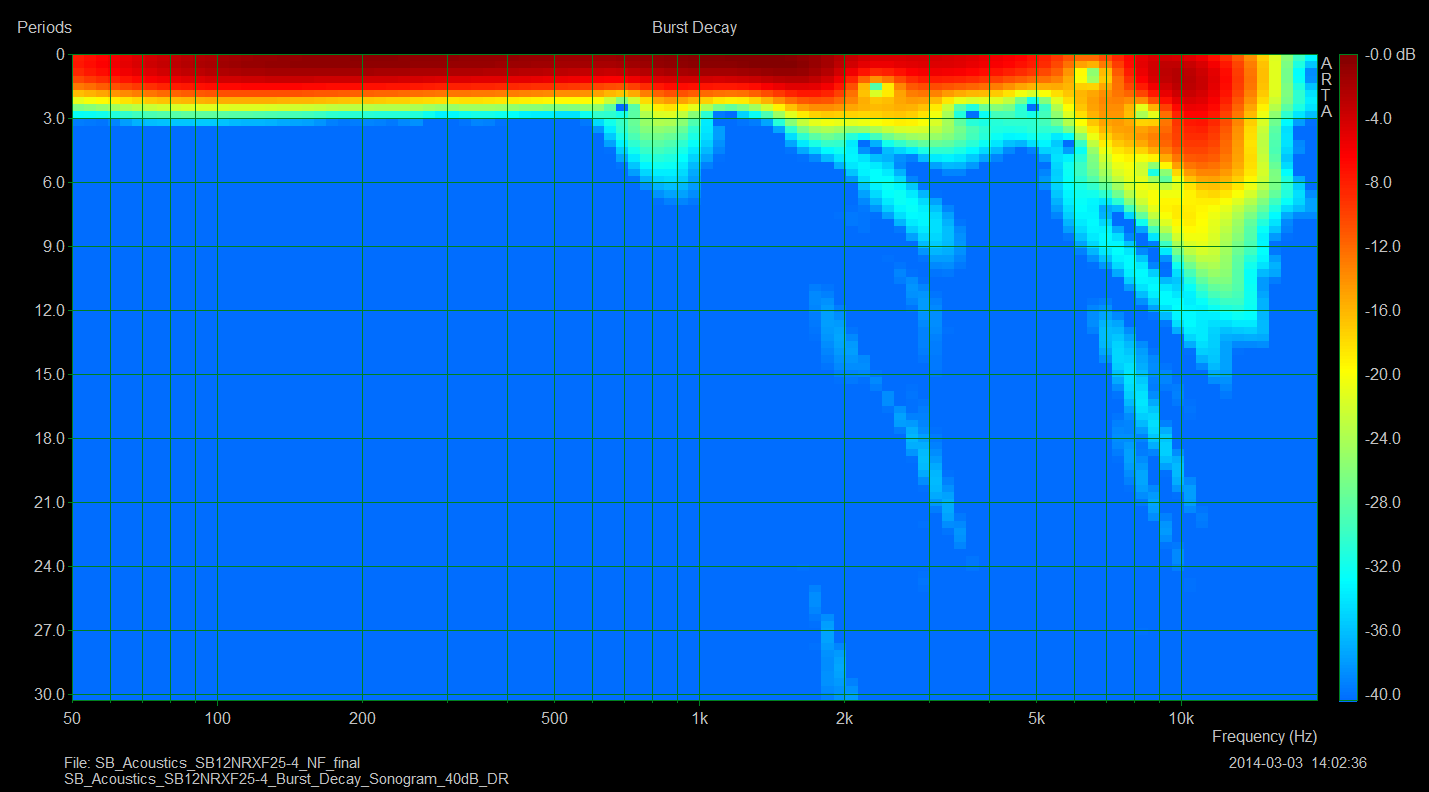Select the 2k frequency tick label
This screenshot has width=1429, height=792.
pyautogui.click(x=844, y=718)
